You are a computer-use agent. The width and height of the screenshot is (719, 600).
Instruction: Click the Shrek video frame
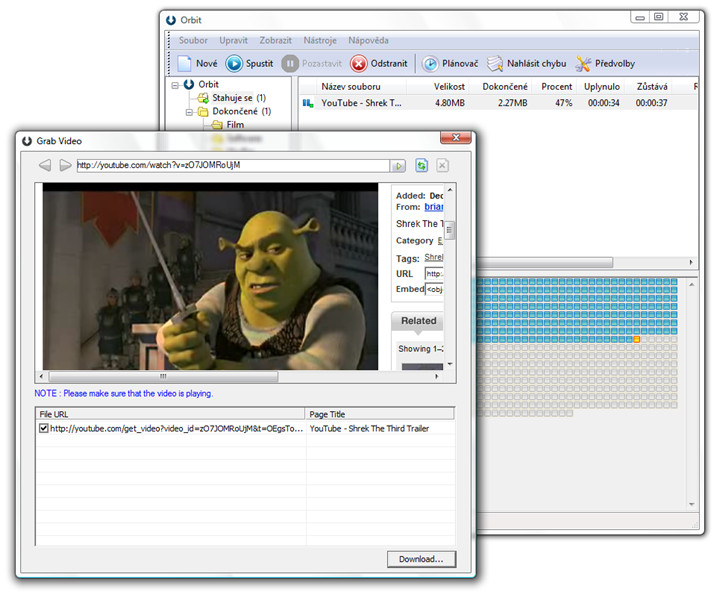click(210, 276)
